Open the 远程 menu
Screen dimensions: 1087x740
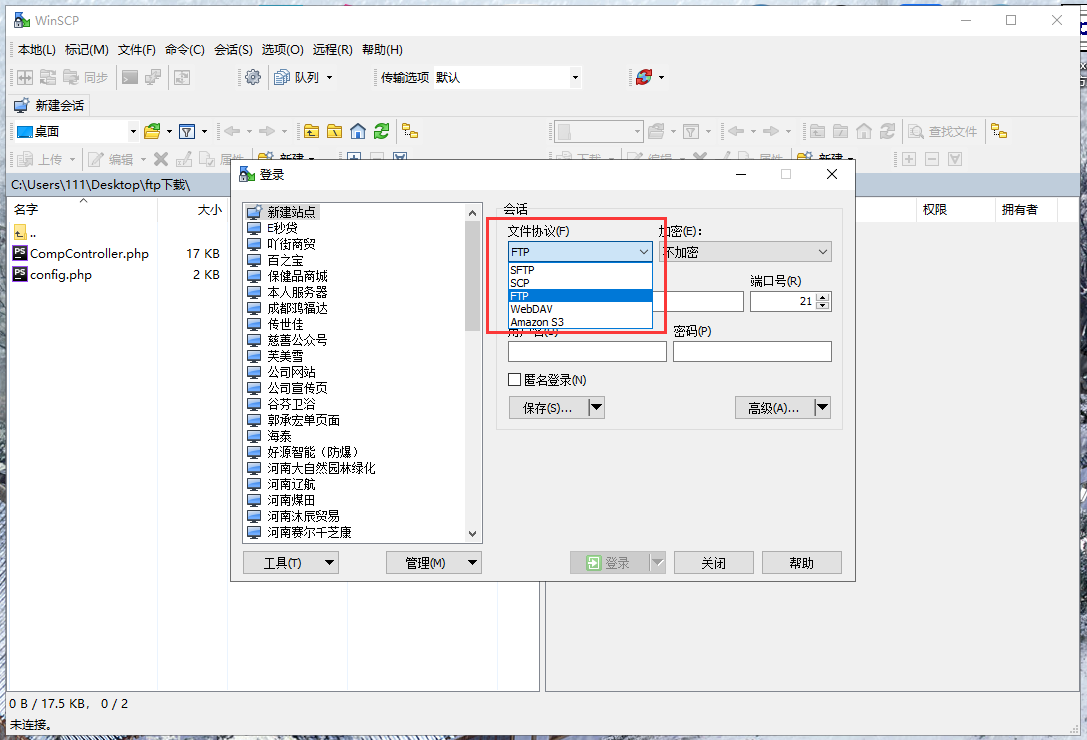pos(332,49)
